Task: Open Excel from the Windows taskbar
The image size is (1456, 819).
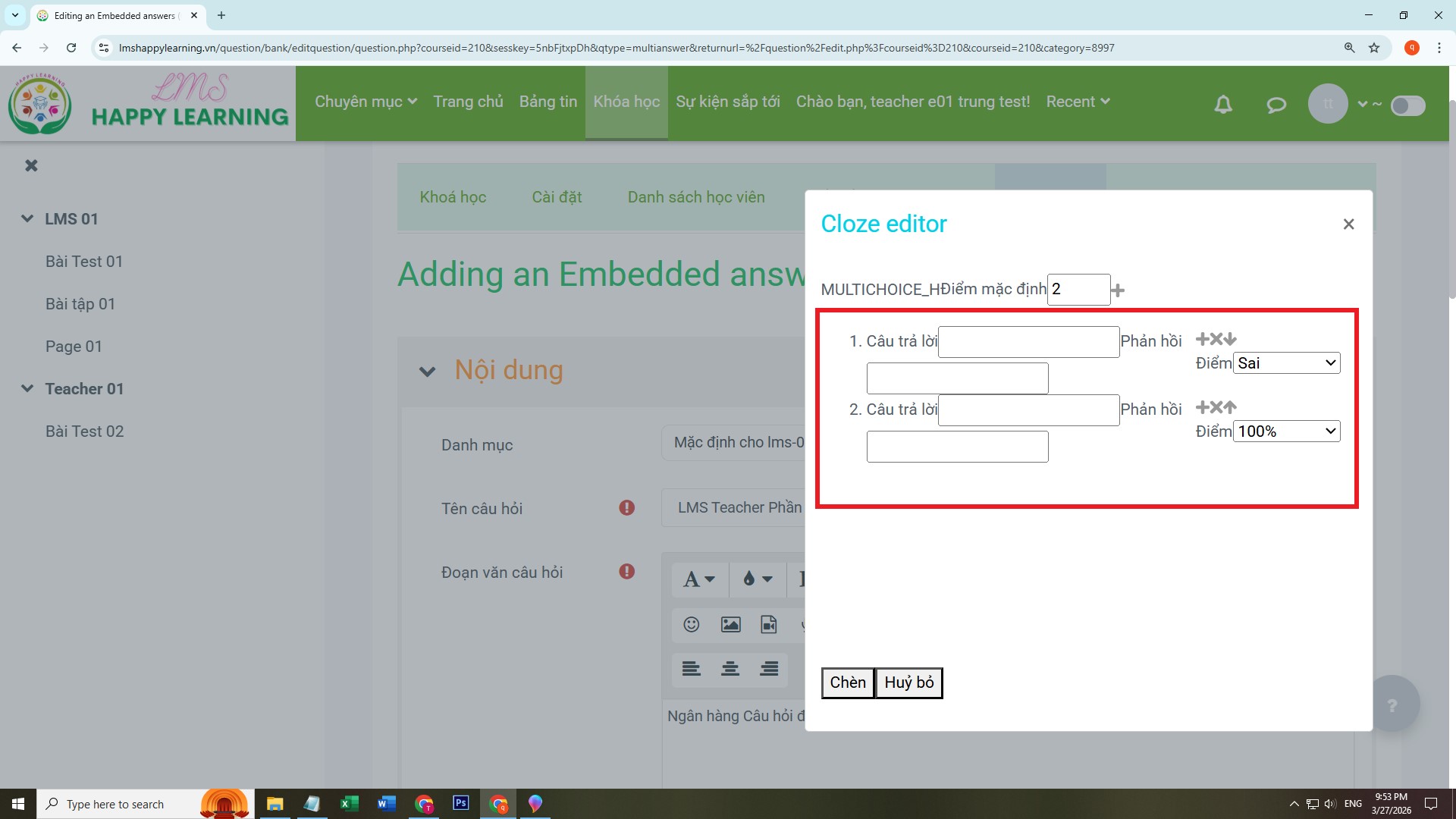Action: [349, 804]
